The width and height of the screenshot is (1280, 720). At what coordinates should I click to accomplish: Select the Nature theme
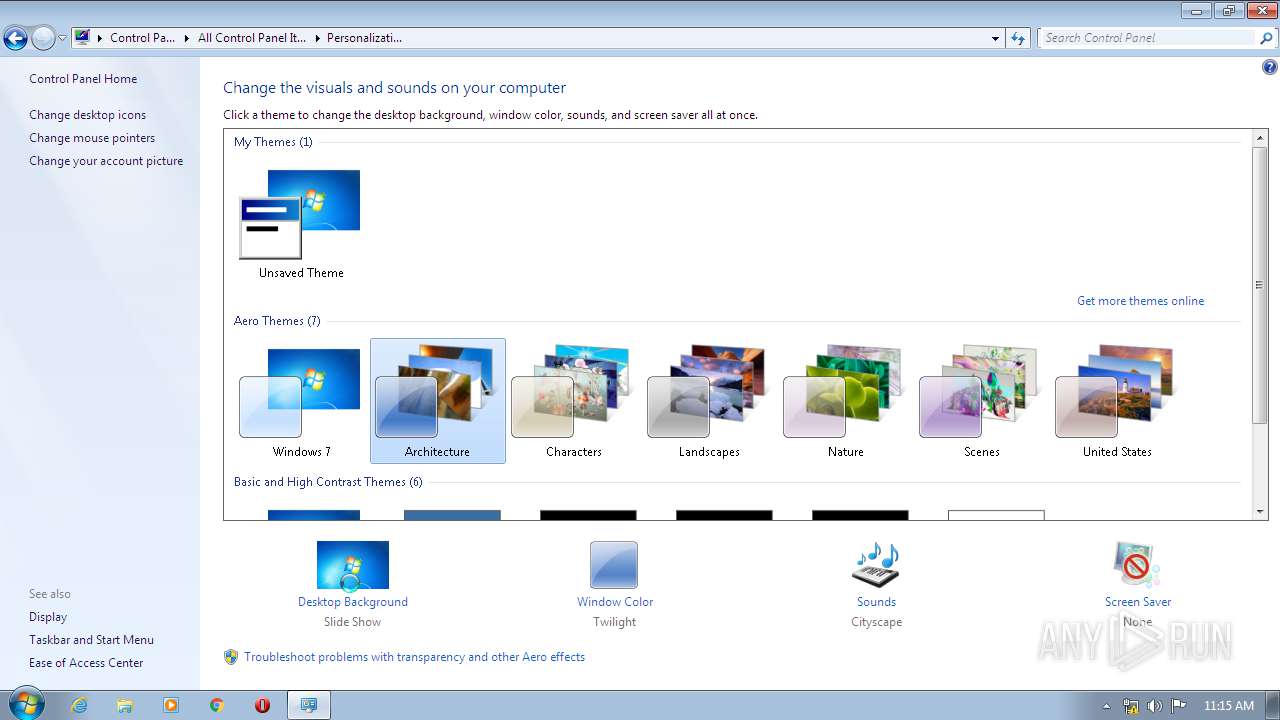point(846,401)
